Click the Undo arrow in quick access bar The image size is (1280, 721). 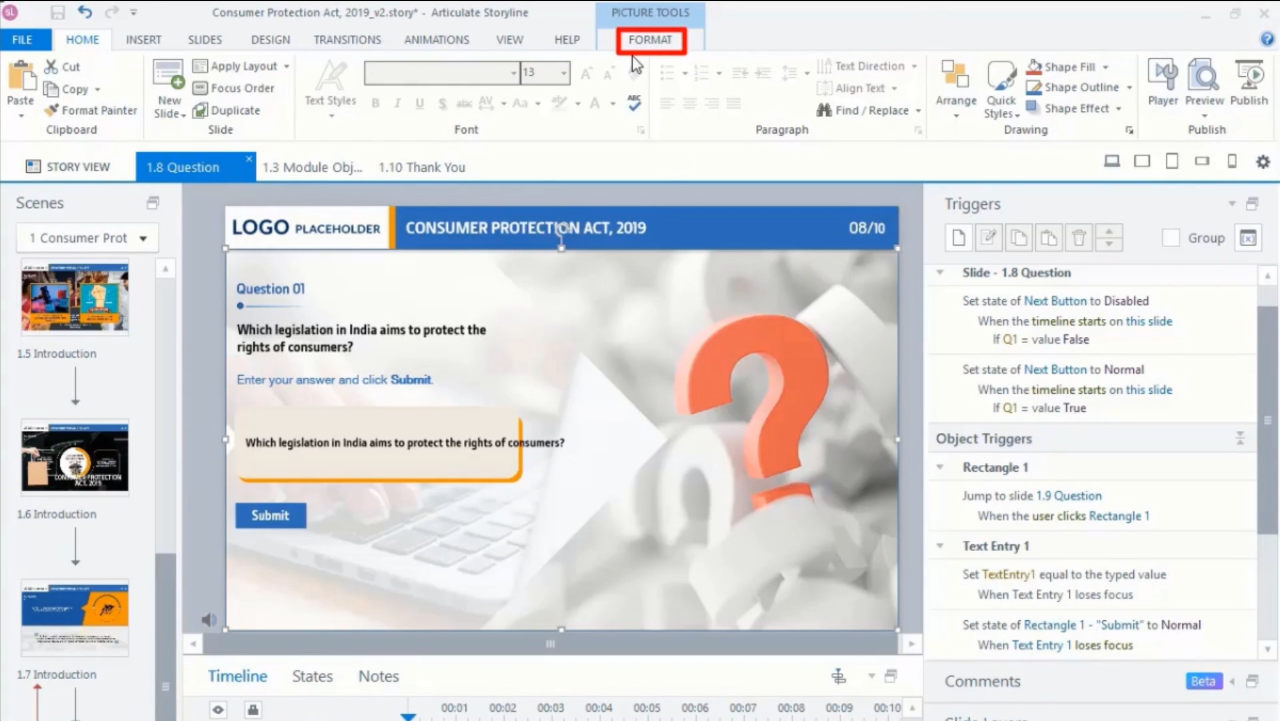(84, 12)
